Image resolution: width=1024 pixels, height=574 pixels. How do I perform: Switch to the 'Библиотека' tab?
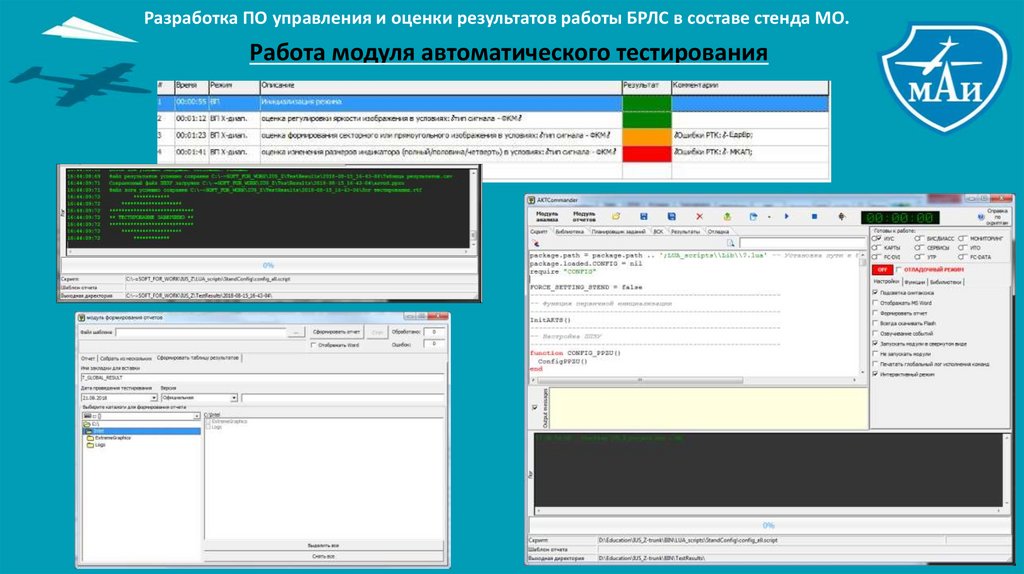point(572,231)
